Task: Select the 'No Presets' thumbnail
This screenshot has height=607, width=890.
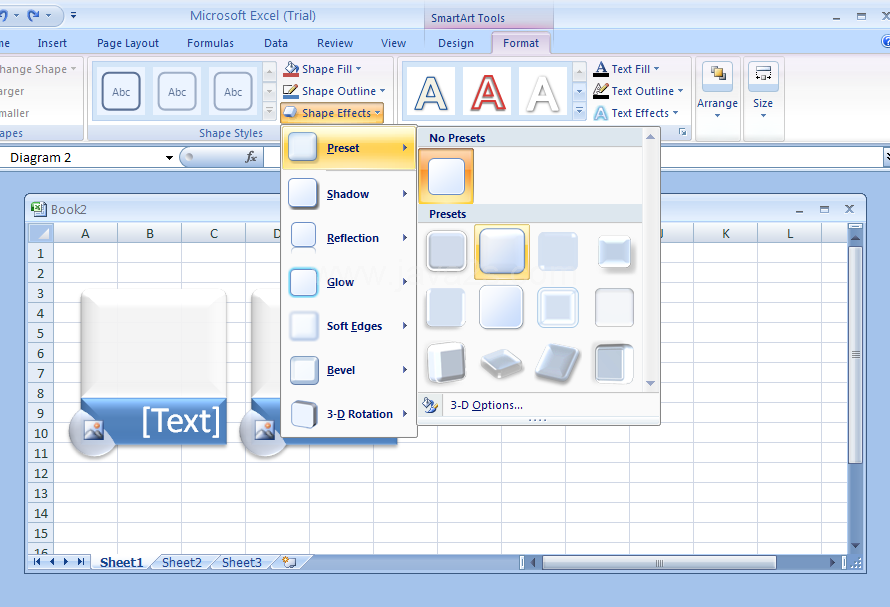Action: point(446,176)
